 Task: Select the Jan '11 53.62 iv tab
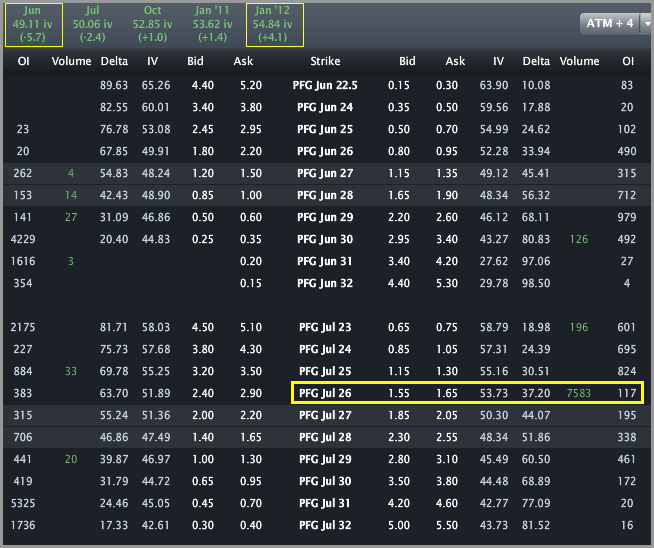click(x=212, y=25)
